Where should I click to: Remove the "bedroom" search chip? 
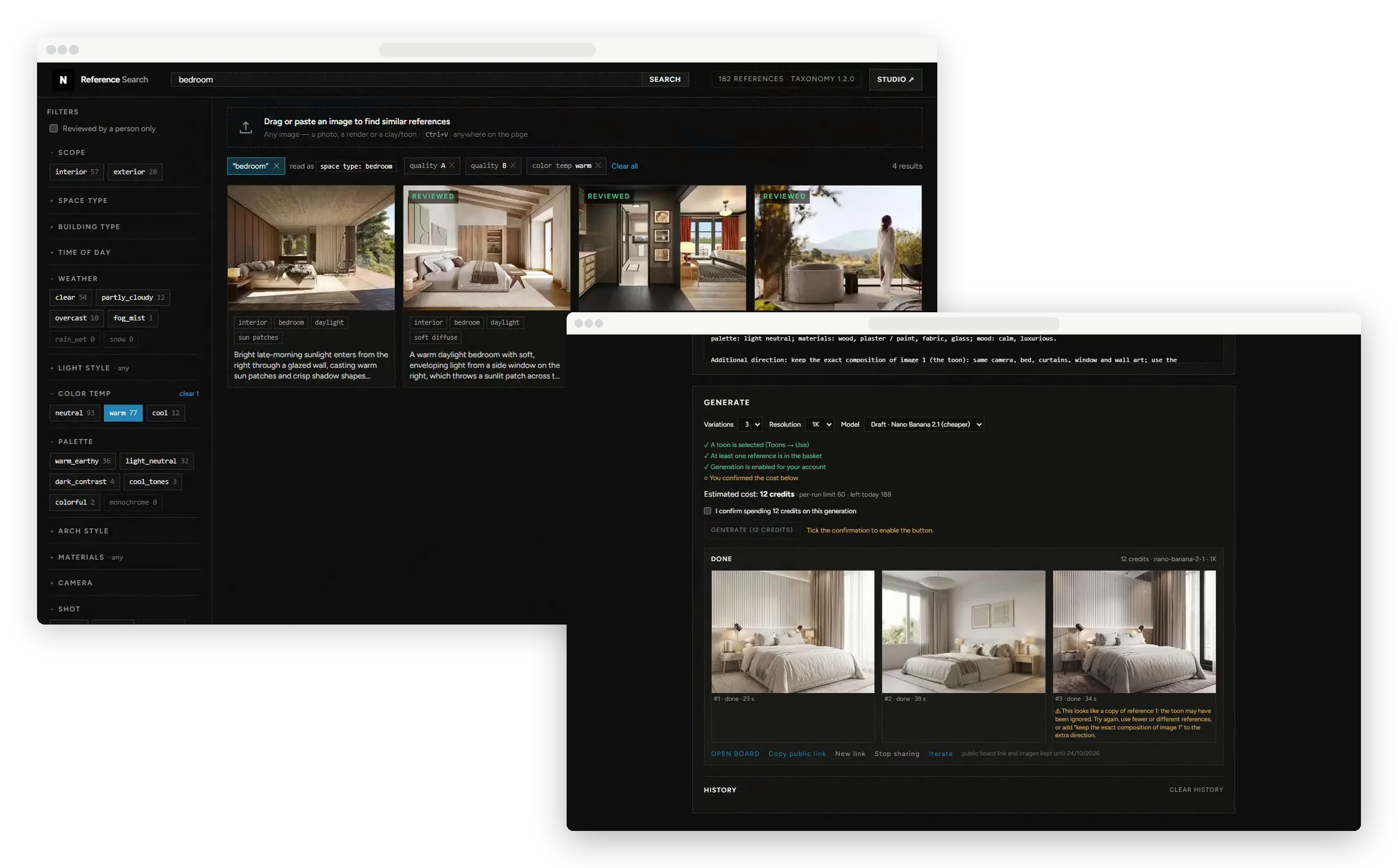coord(276,166)
